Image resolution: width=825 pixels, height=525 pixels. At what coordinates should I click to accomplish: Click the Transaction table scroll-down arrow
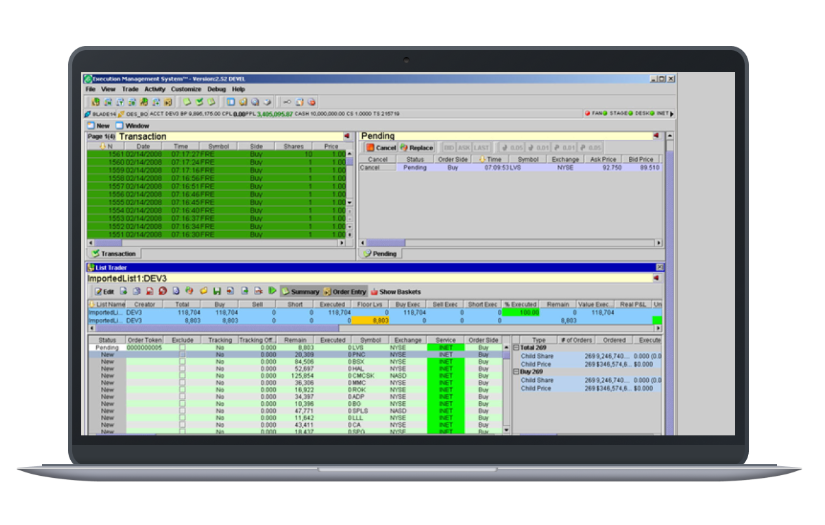pyautogui.click(x=349, y=203)
